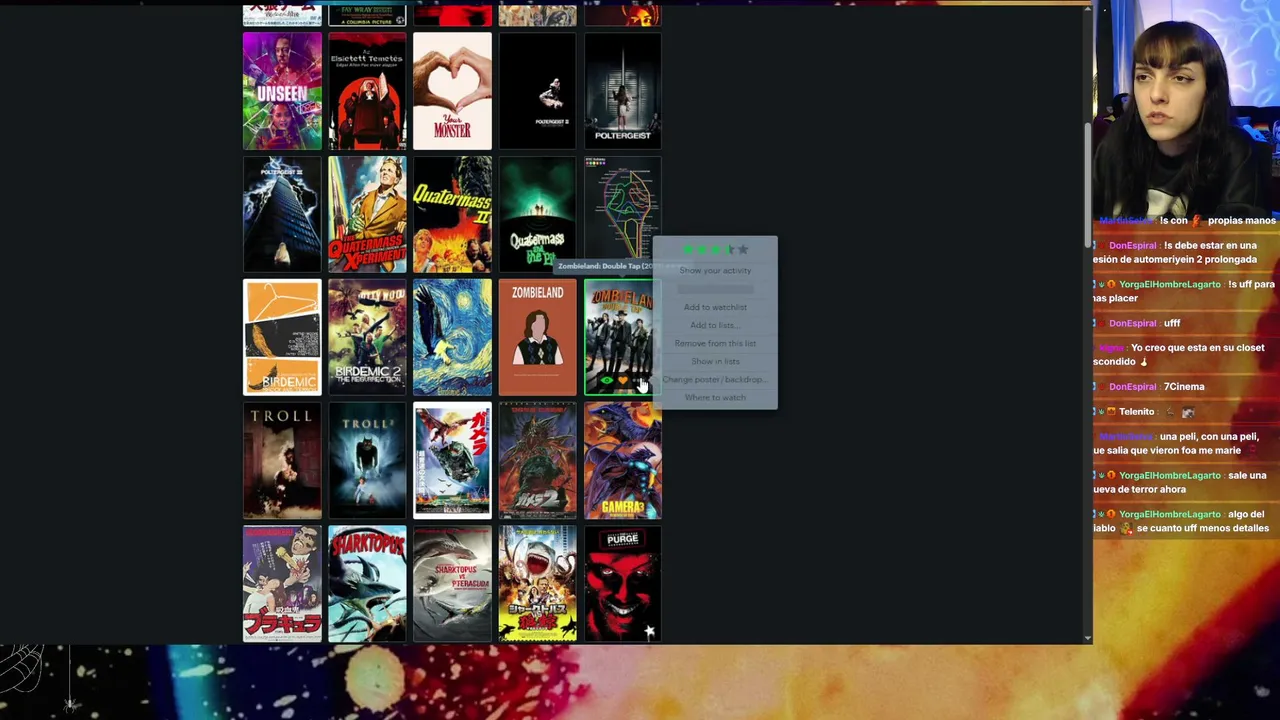Screen dimensions: 1280x720
Task: Toggle the green watched eye on Zombieland: Double Tap
Action: click(x=606, y=381)
